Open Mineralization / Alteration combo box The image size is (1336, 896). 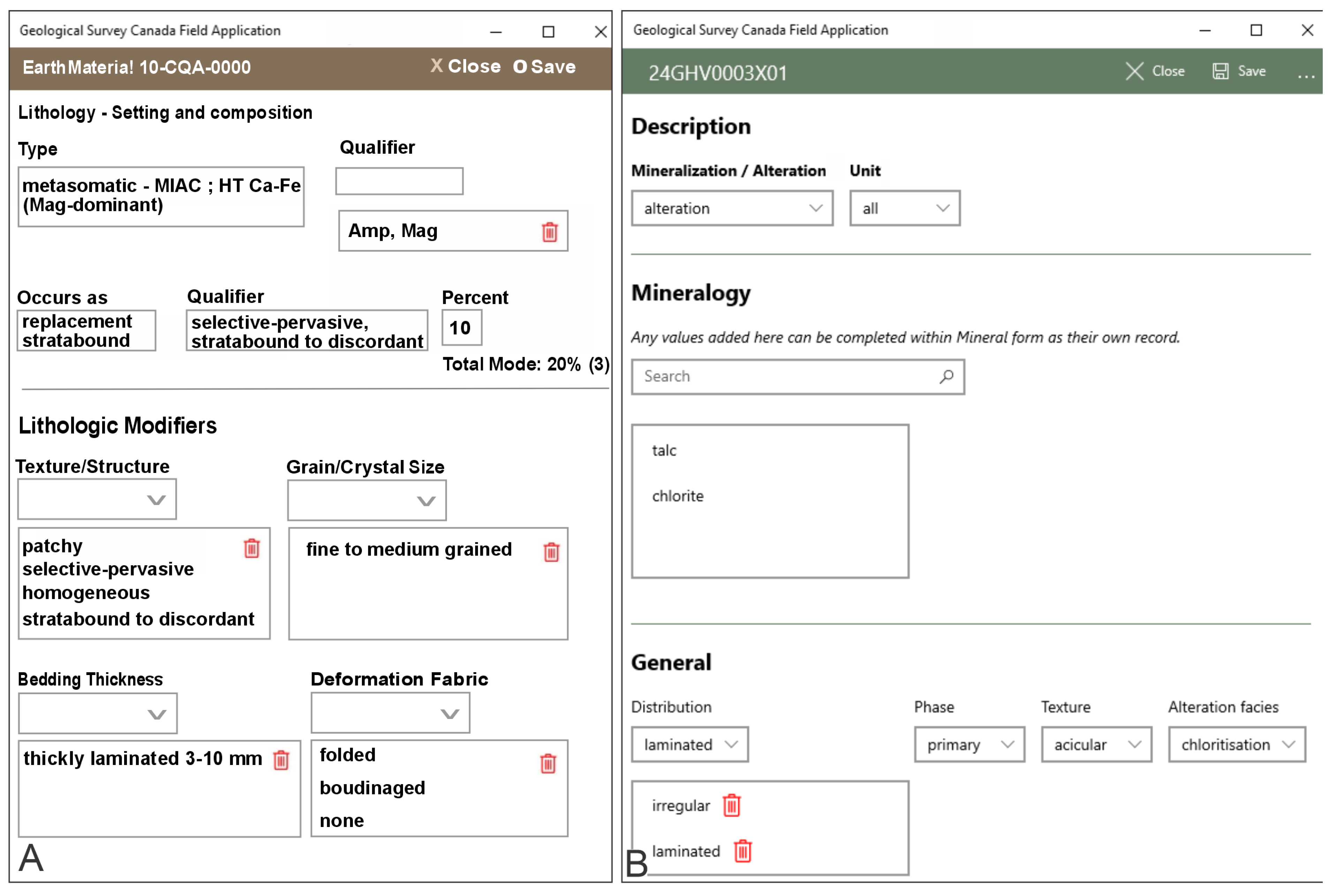tap(732, 208)
